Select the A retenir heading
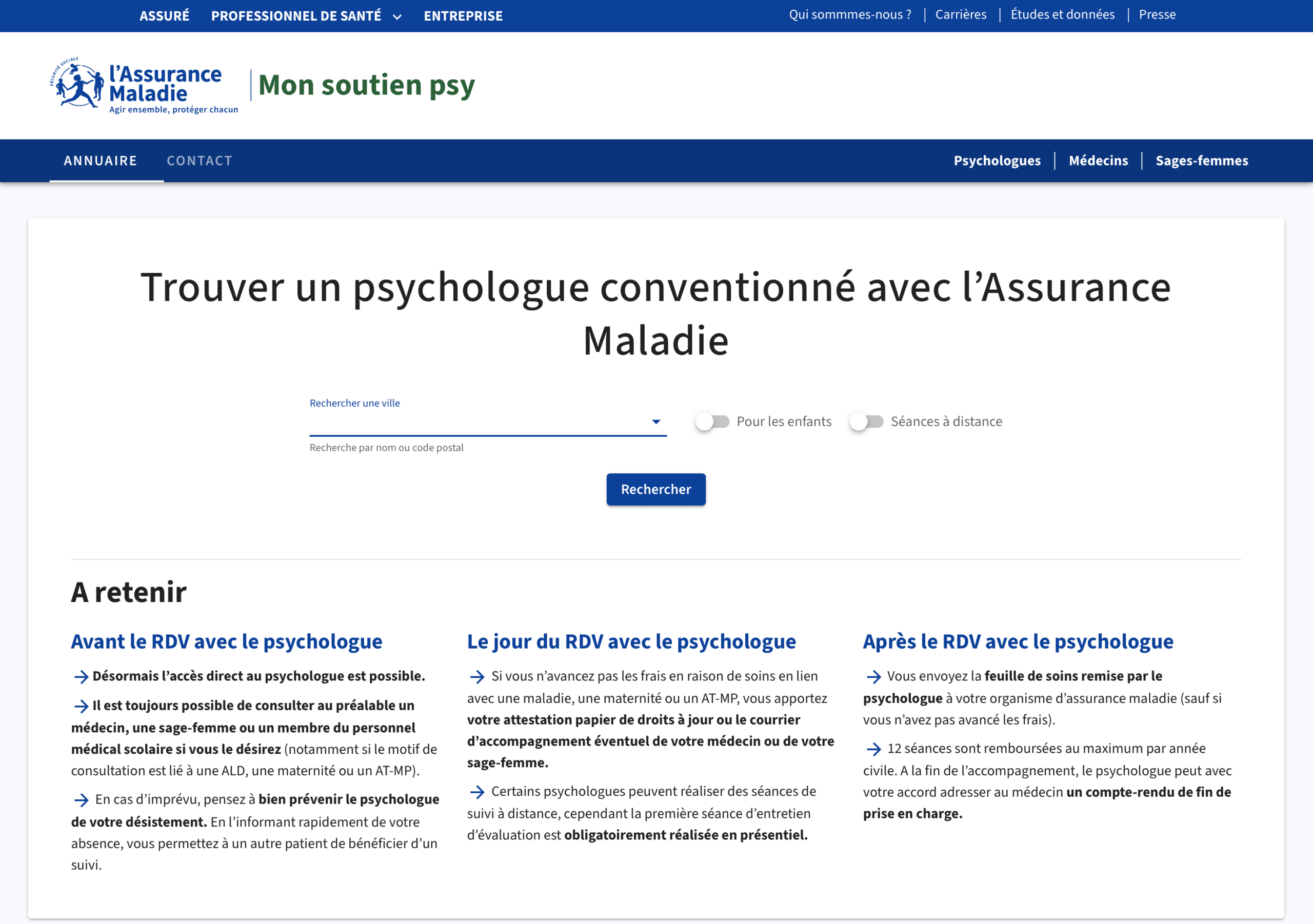This screenshot has width=1313, height=924. coord(129,592)
